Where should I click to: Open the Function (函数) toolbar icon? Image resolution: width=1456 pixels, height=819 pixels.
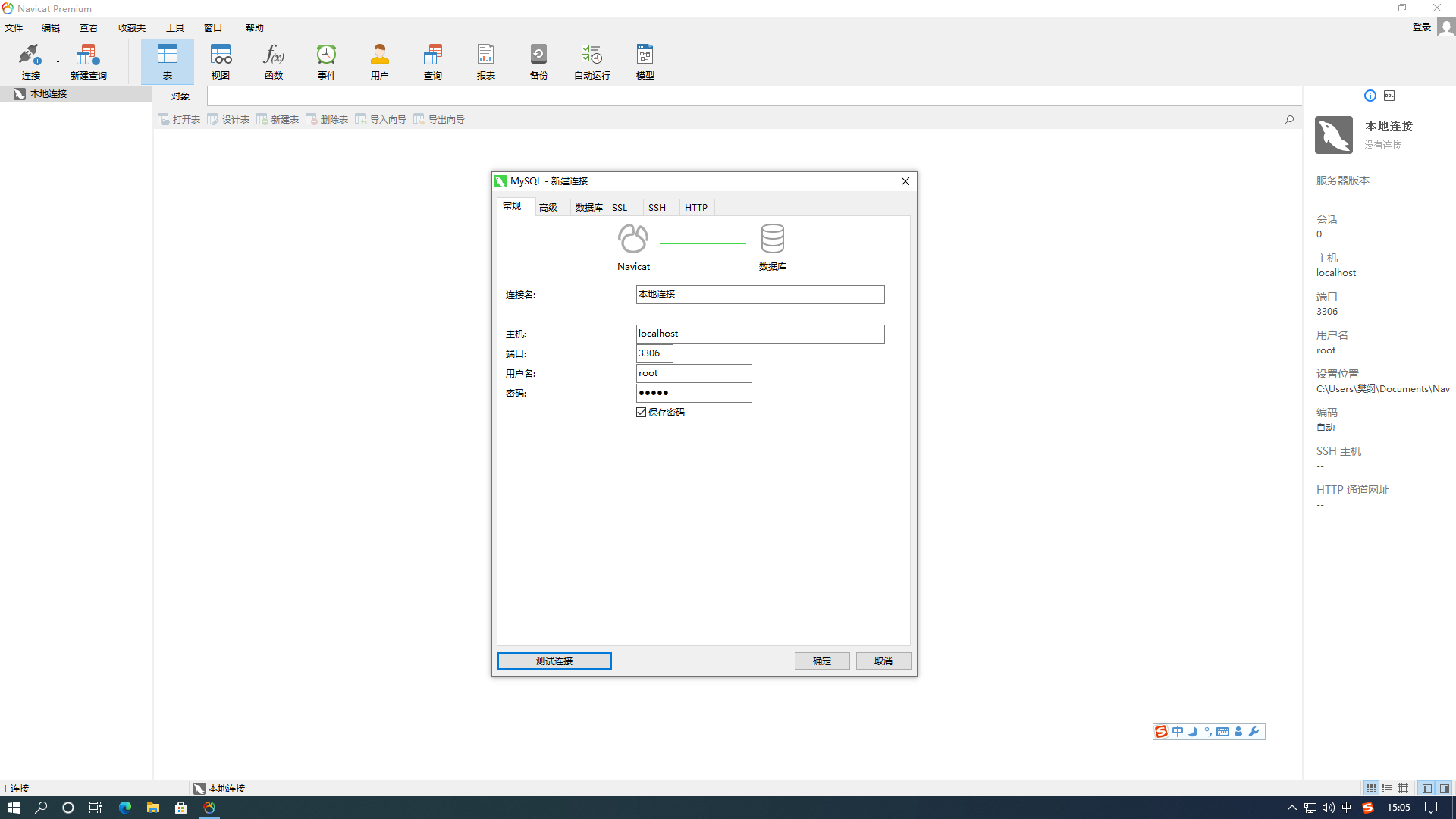click(273, 56)
